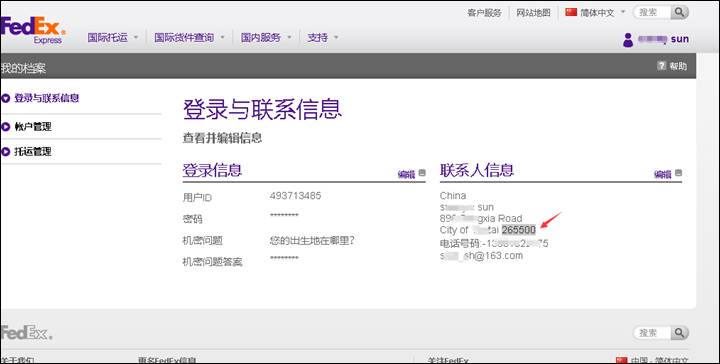
Task: Click the user name ending in sun
Action: pos(664,39)
